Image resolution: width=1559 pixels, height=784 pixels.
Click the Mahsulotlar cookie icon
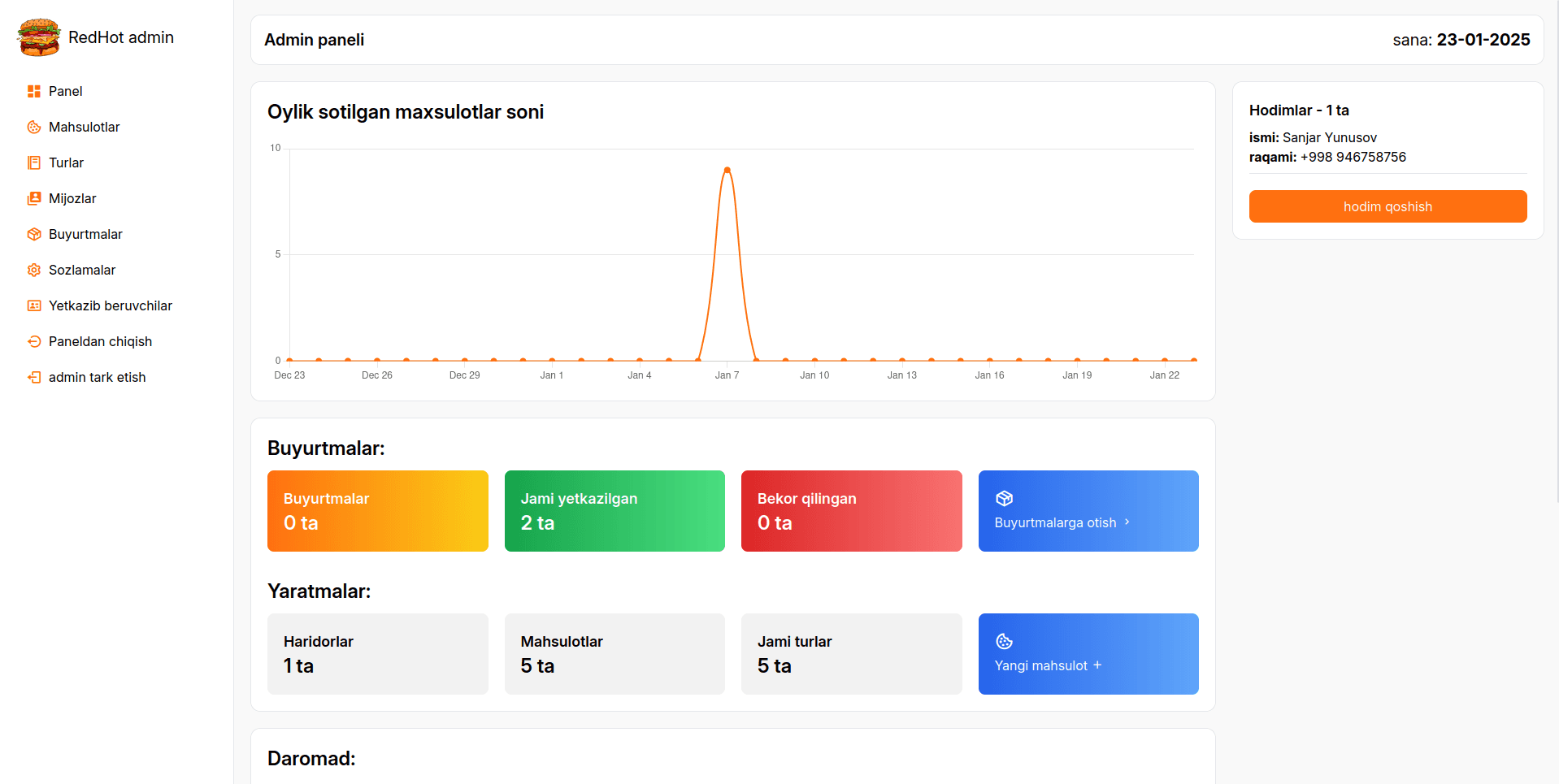pos(34,128)
